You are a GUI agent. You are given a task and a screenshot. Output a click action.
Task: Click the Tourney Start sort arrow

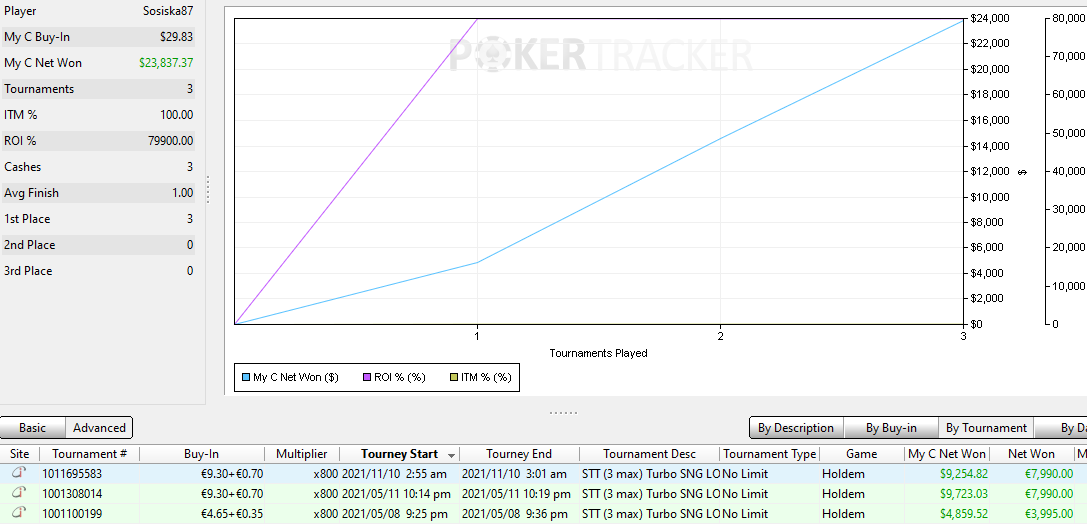[452, 455]
